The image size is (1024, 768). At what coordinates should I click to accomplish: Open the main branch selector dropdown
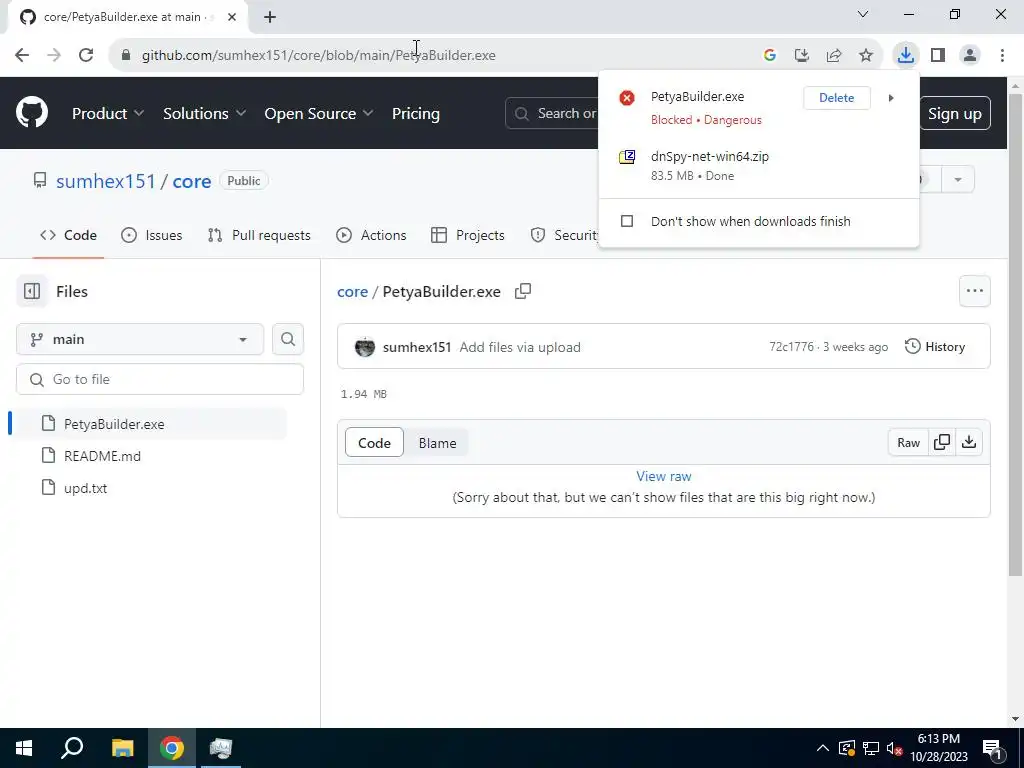coord(140,340)
